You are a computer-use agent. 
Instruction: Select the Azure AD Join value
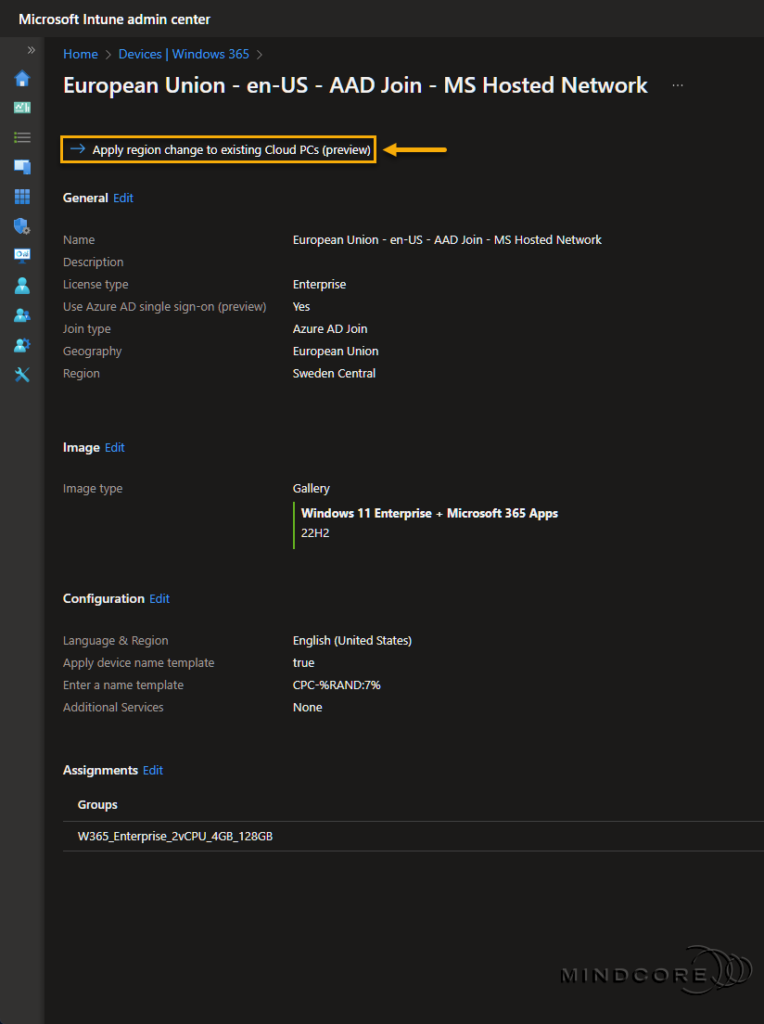pyautogui.click(x=330, y=329)
